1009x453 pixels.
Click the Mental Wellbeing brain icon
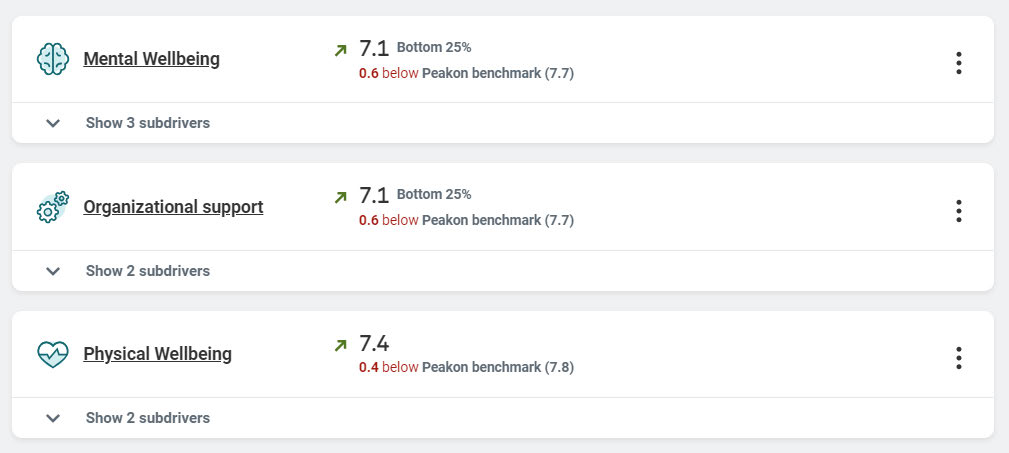[x=53, y=59]
